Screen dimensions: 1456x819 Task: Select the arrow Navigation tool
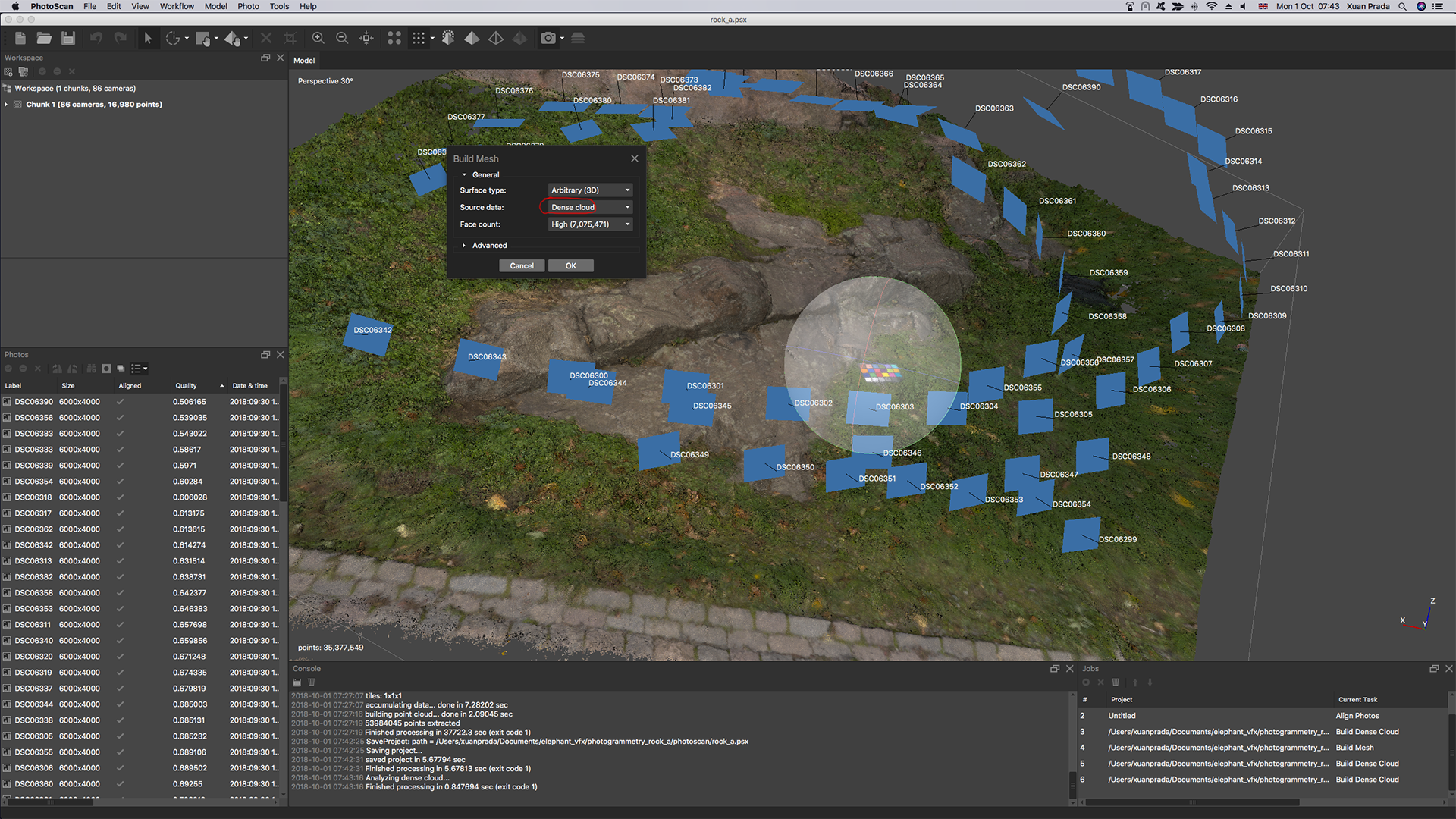tap(148, 38)
